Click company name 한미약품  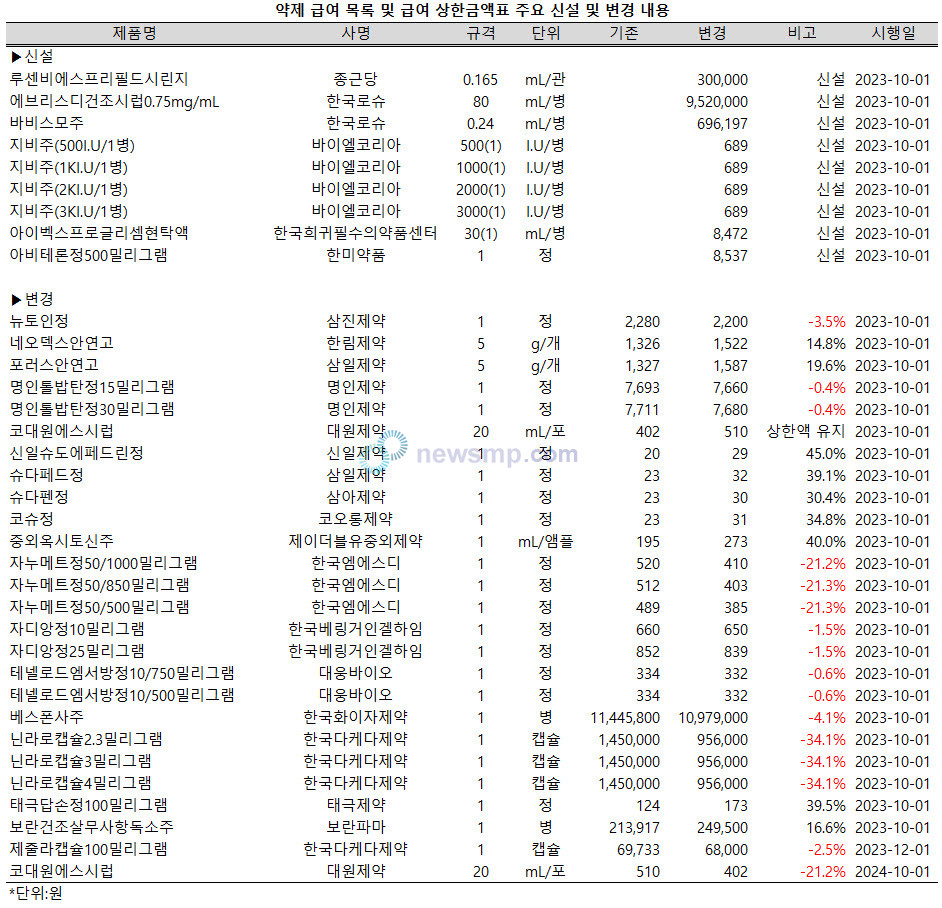point(356,255)
